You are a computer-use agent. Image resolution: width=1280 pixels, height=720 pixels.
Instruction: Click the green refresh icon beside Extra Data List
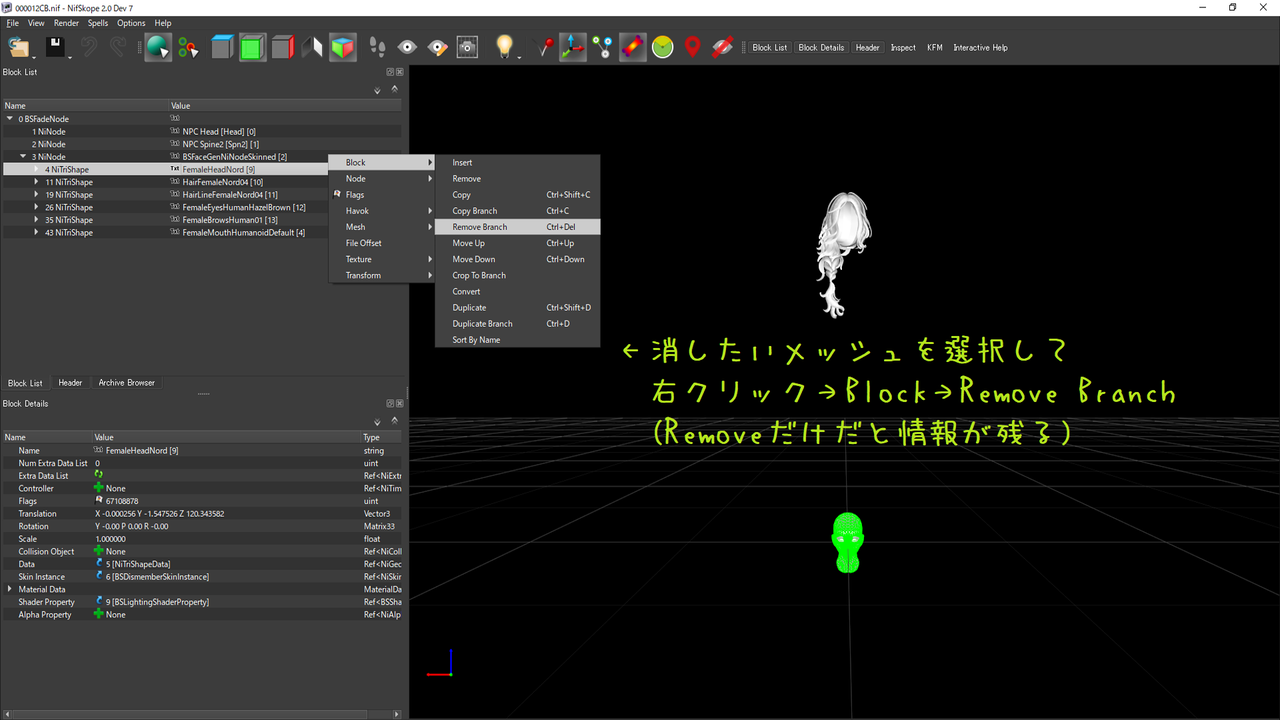[99, 476]
